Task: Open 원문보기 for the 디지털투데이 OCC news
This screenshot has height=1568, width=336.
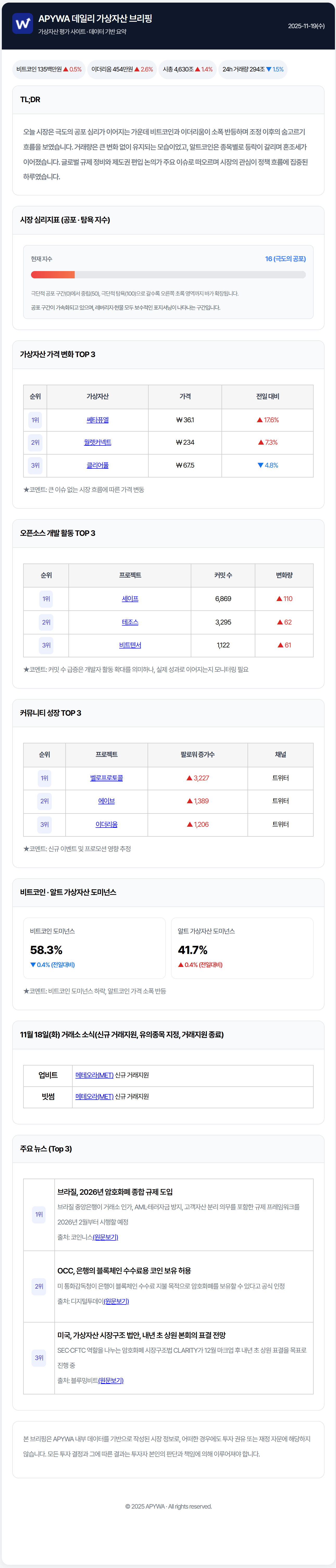Action: 116,1301
